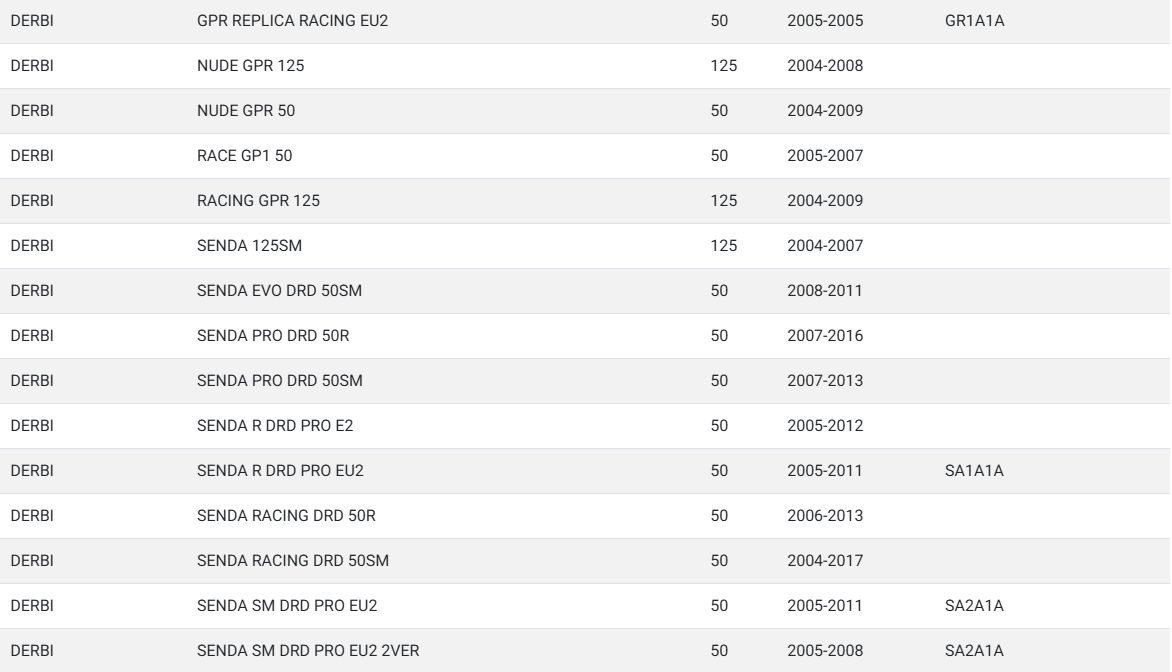Image resolution: width=1172 pixels, height=672 pixels.
Task: Select the NUDE GPR 125 model name
Action: click(250, 66)
